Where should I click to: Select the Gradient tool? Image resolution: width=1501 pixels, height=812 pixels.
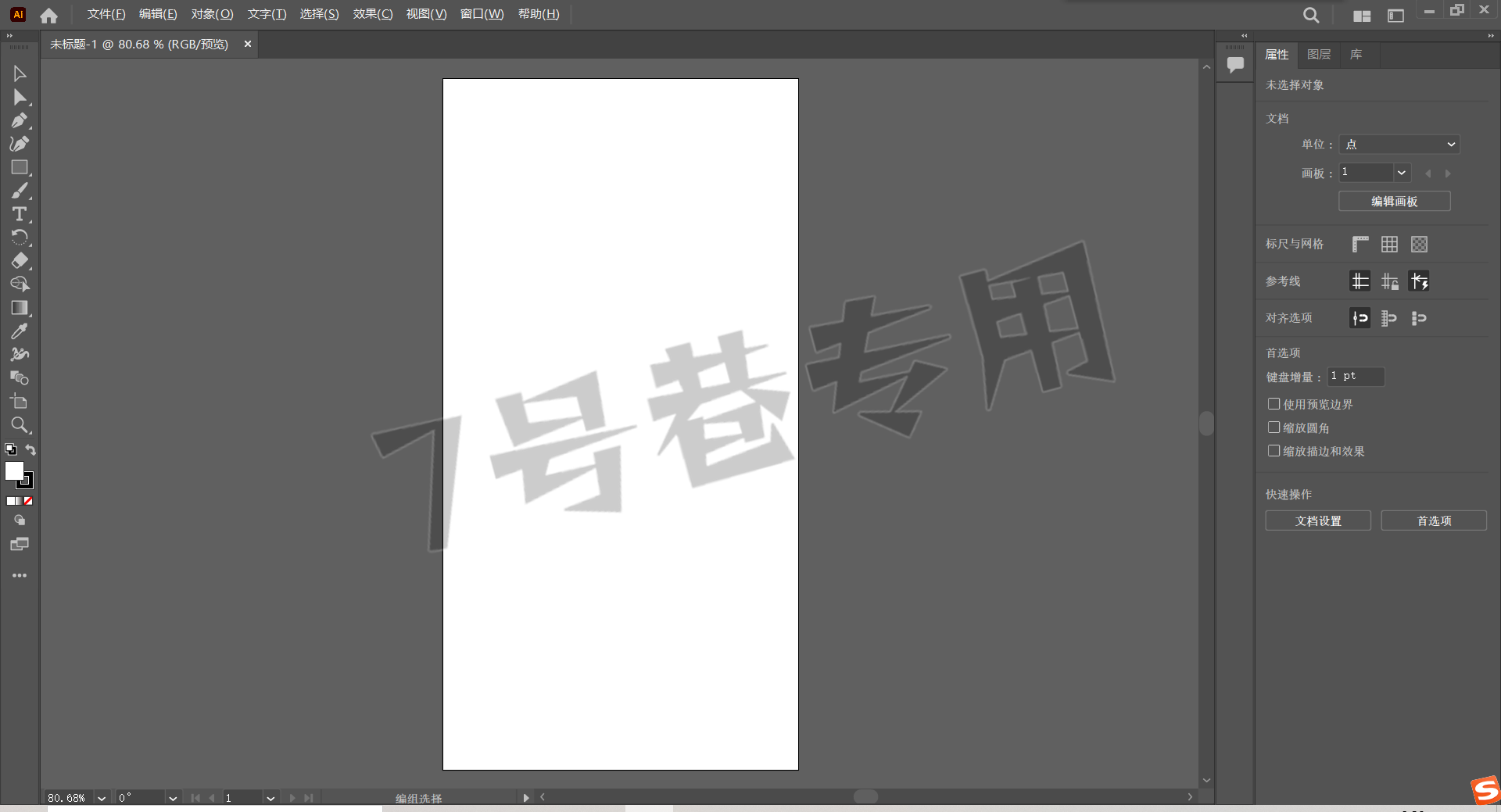tap(20, 308)
